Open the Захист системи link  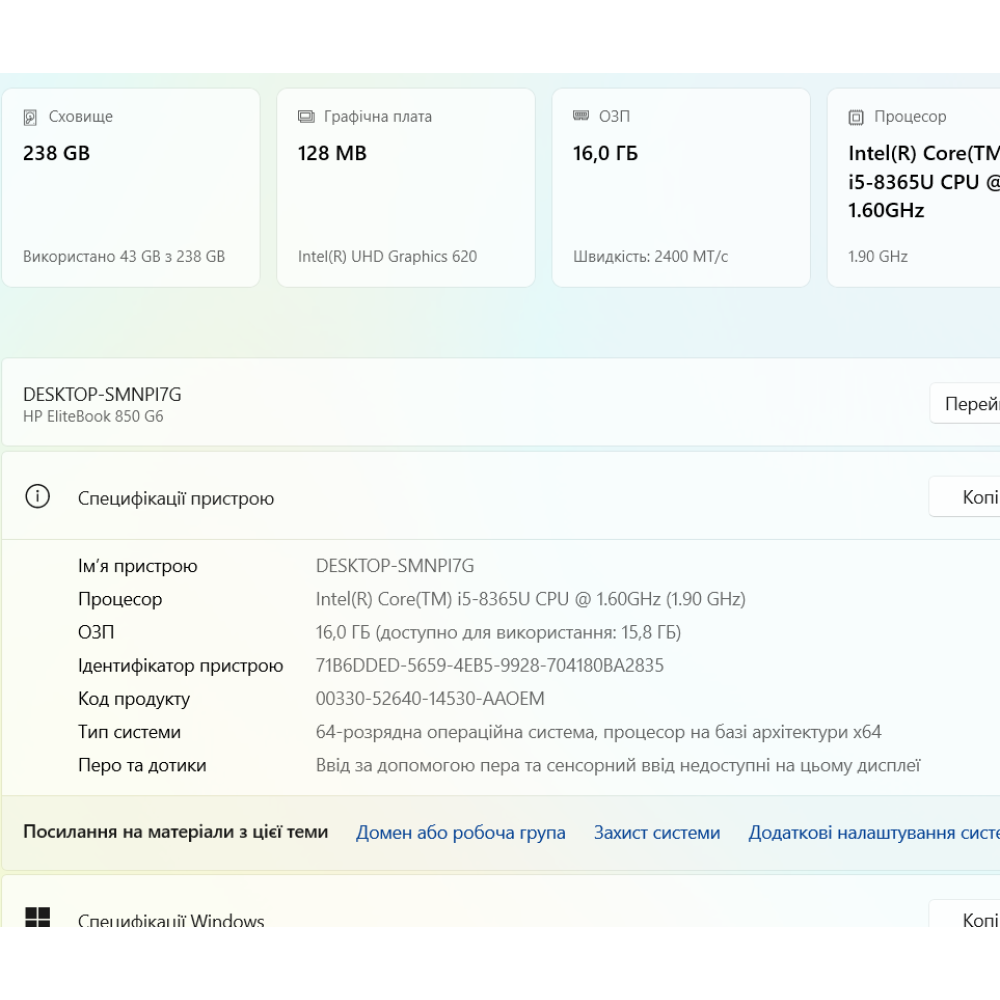point(656,832)
